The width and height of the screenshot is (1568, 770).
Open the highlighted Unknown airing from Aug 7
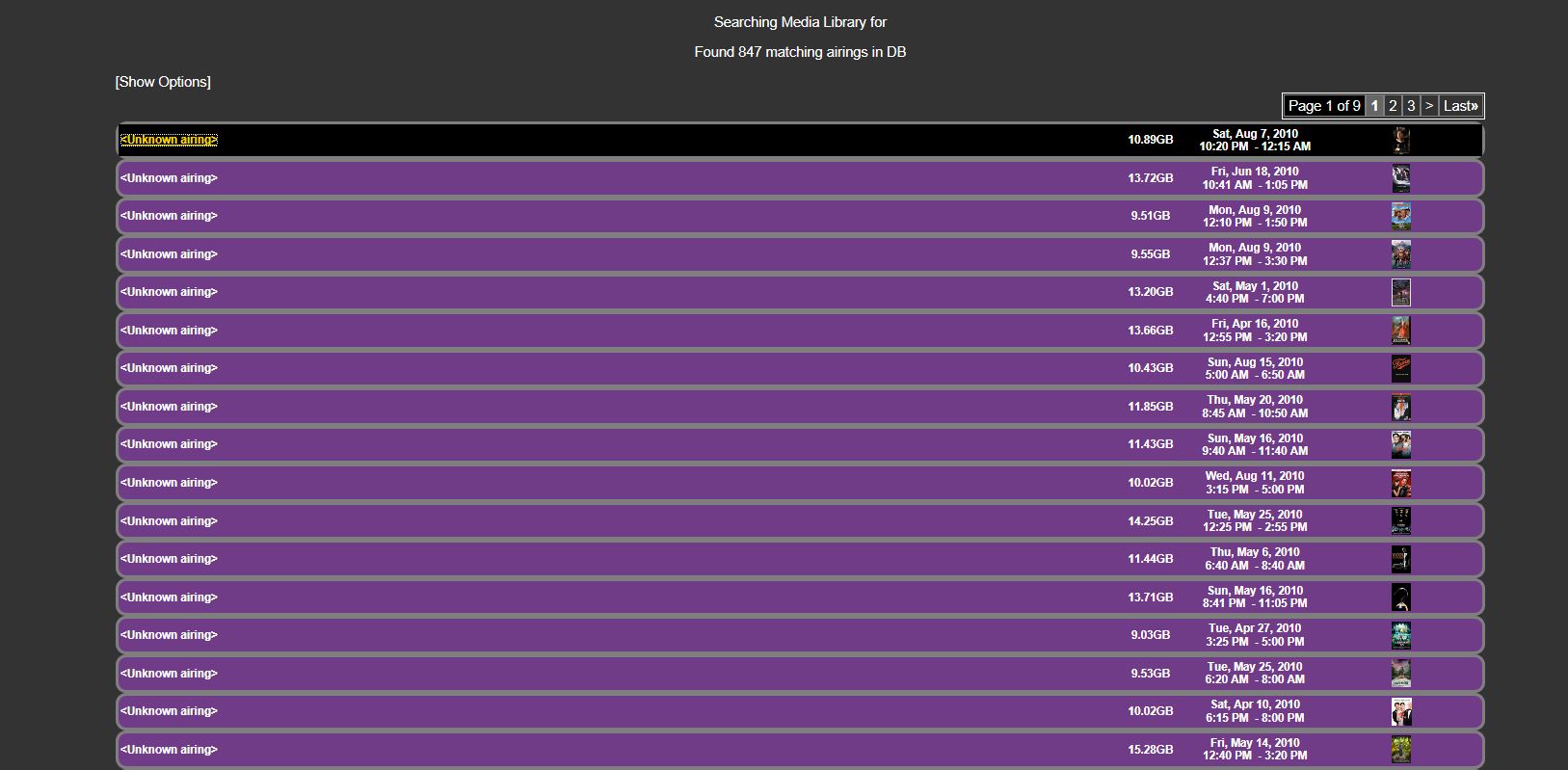point(169,140)
